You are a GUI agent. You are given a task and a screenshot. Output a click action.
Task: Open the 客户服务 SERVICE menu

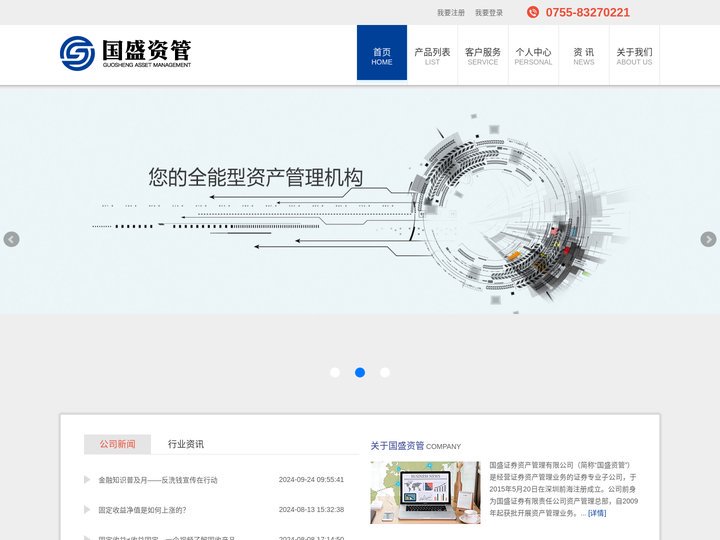click(x=483, y=56)
